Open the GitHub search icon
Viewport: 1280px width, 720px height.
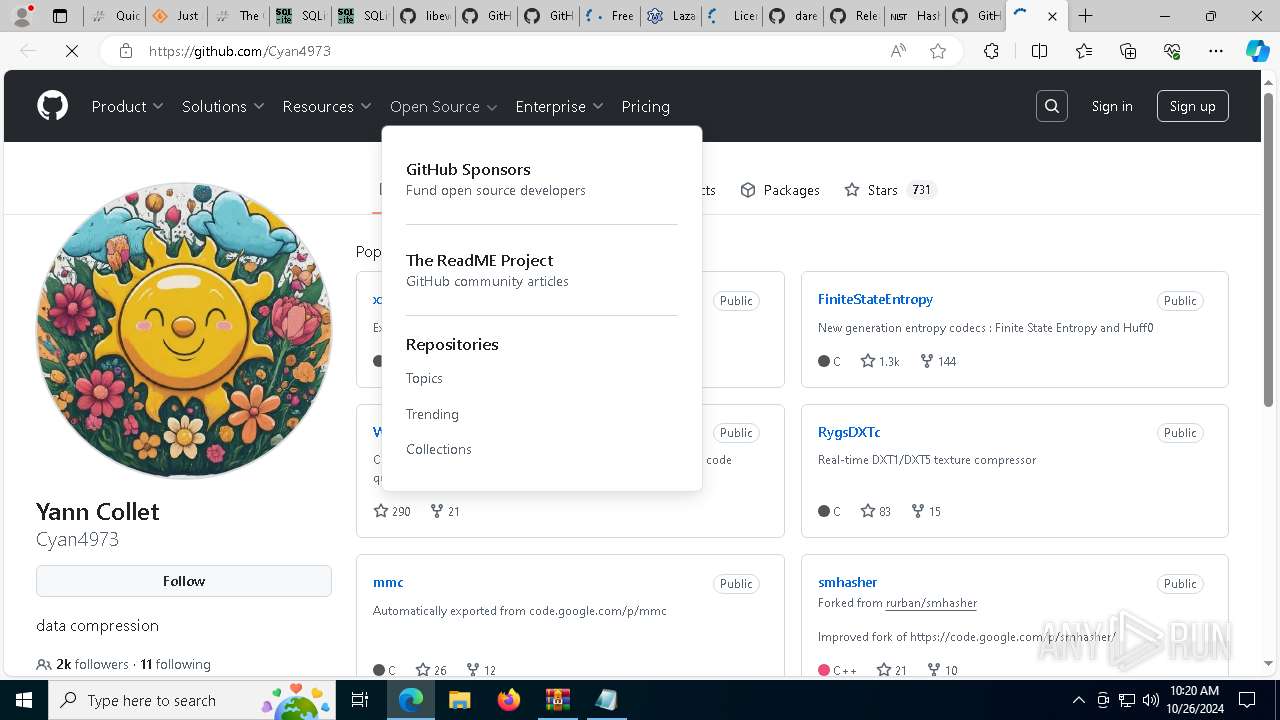pos(1052,106)
